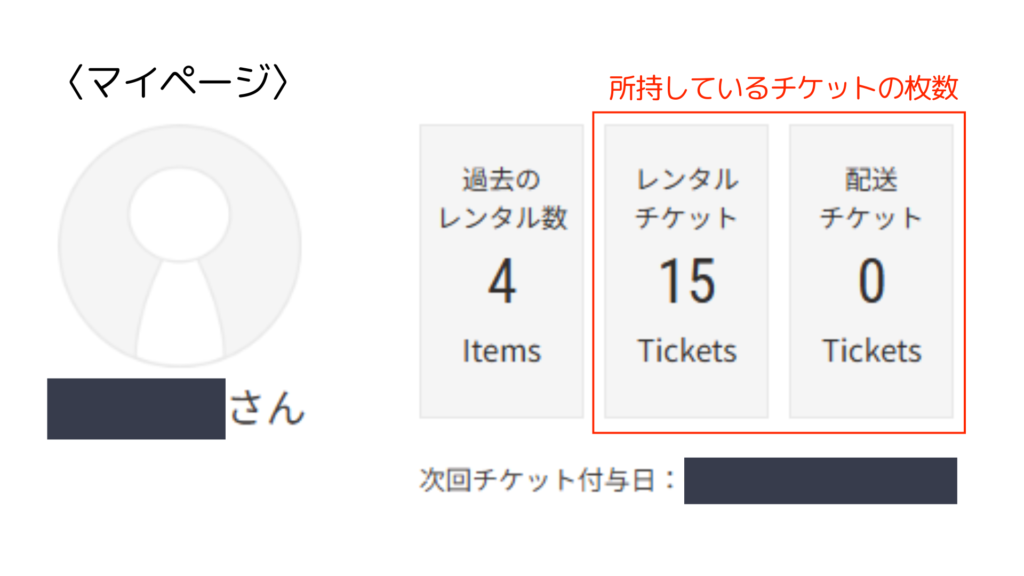
Task: Open the 過去のレンタル数 history card
Action: [x=500, y=270]
